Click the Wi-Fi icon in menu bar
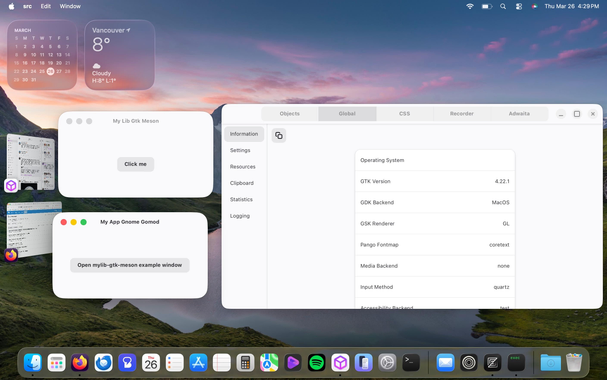 470,6
